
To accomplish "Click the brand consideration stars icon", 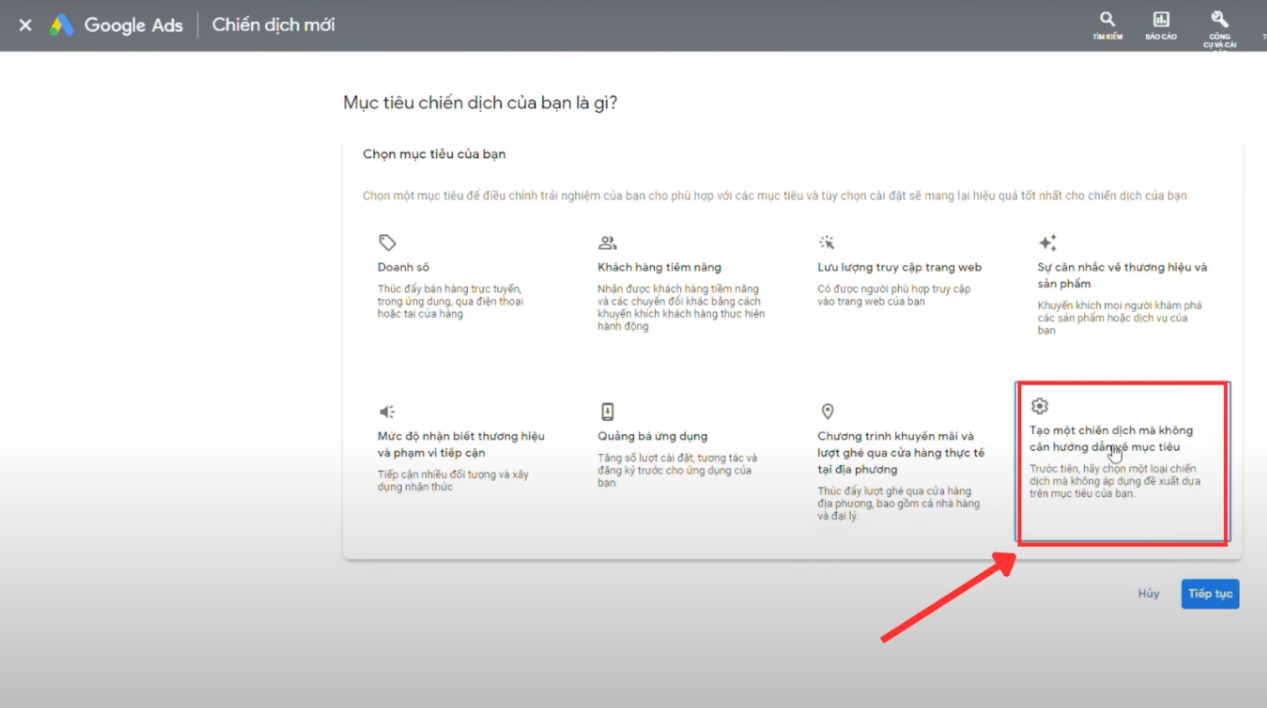I will [1047, 243].
